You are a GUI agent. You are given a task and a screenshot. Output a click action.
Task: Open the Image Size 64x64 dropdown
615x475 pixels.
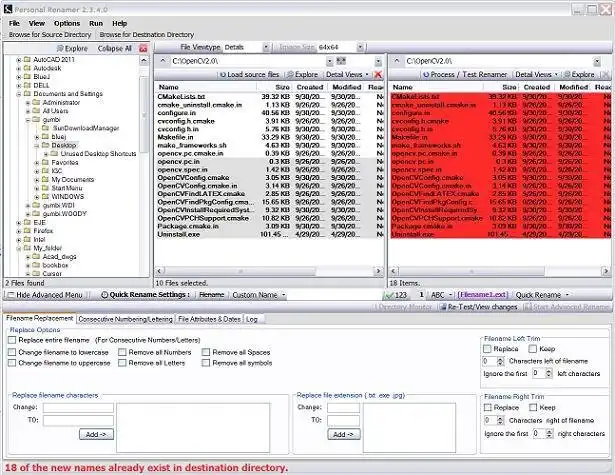(x=360, y=47)
